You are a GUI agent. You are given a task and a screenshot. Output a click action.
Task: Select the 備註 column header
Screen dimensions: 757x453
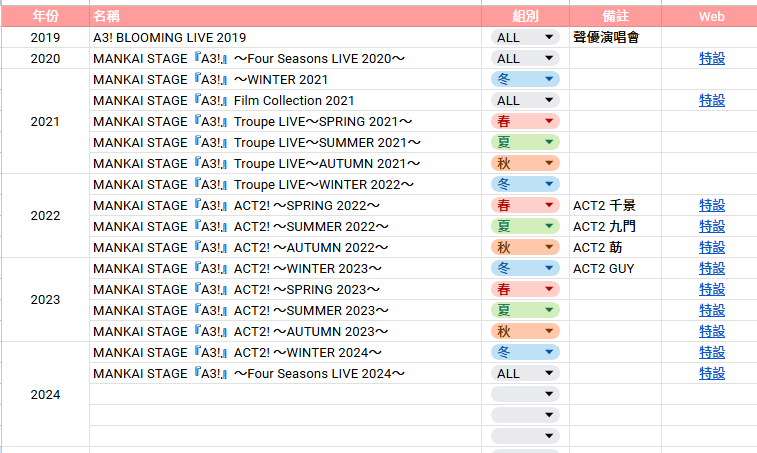616,16
